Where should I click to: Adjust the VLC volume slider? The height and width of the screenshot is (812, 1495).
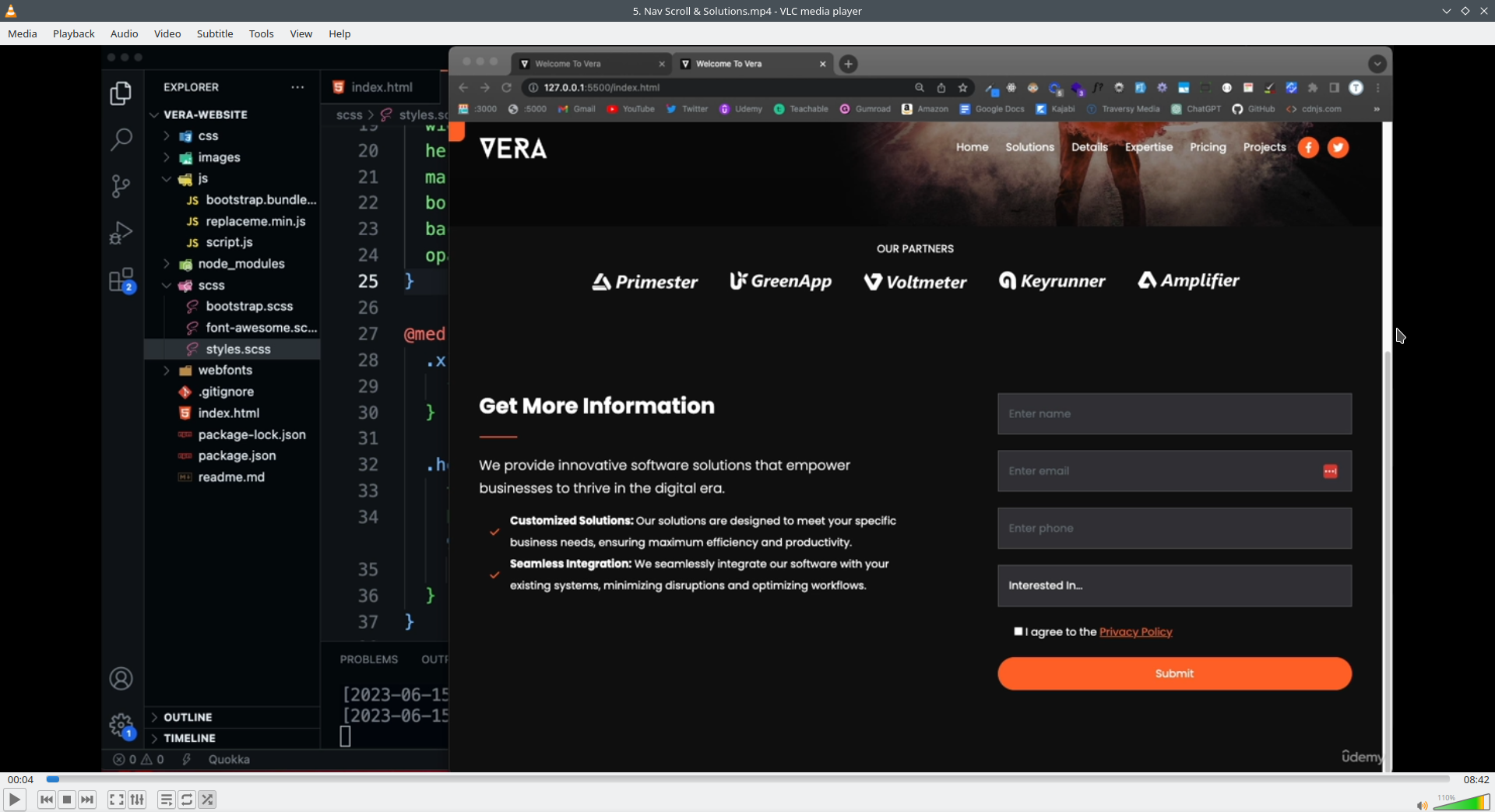coord(1462,802)
